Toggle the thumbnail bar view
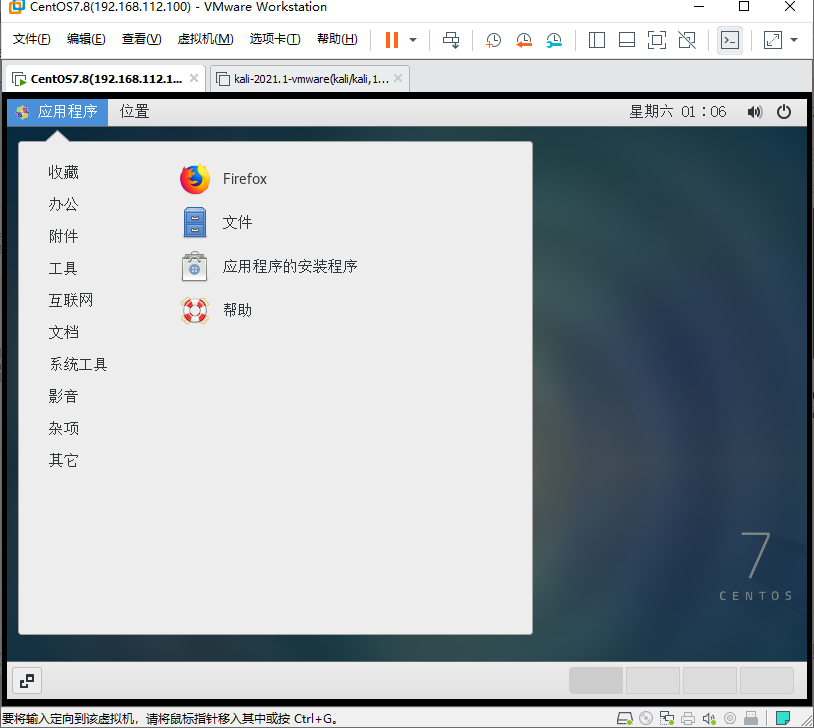This screenshot has width=814, height=728. point(627,40)
